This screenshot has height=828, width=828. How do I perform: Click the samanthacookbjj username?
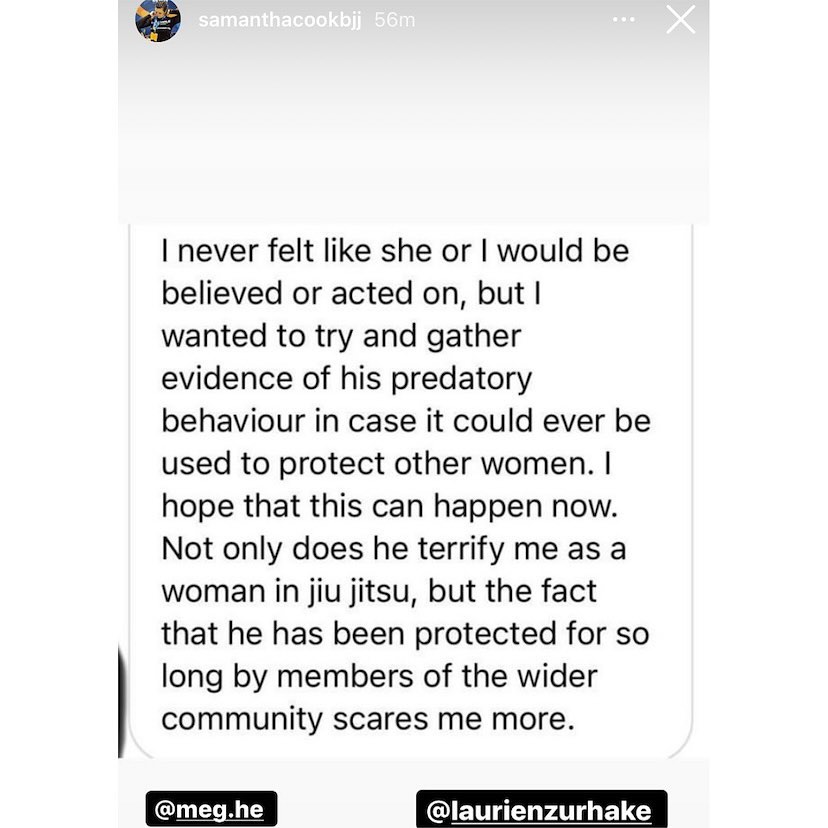point(280,20)
